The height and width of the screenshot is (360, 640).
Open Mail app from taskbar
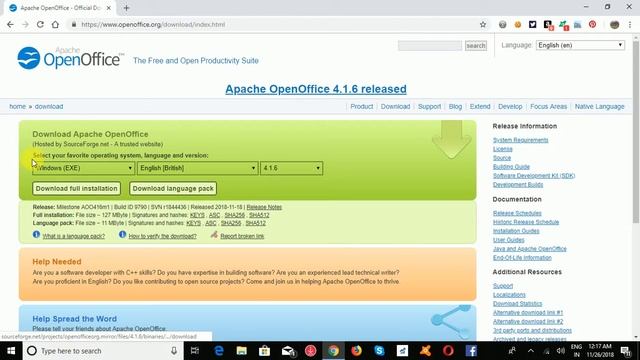click(x=288, y=351)
